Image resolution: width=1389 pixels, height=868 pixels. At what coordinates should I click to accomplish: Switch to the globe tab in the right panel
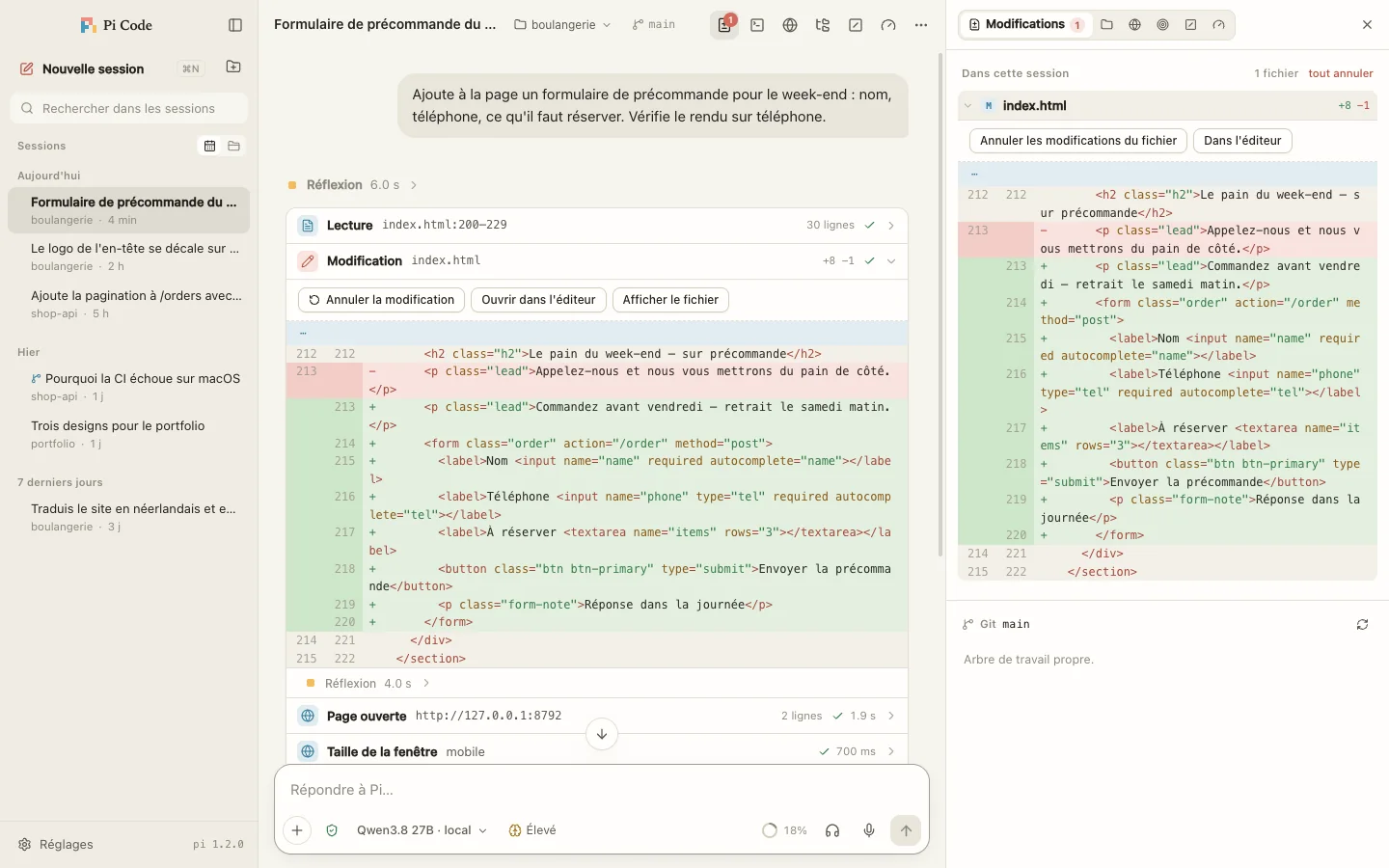pos(1134,25)
